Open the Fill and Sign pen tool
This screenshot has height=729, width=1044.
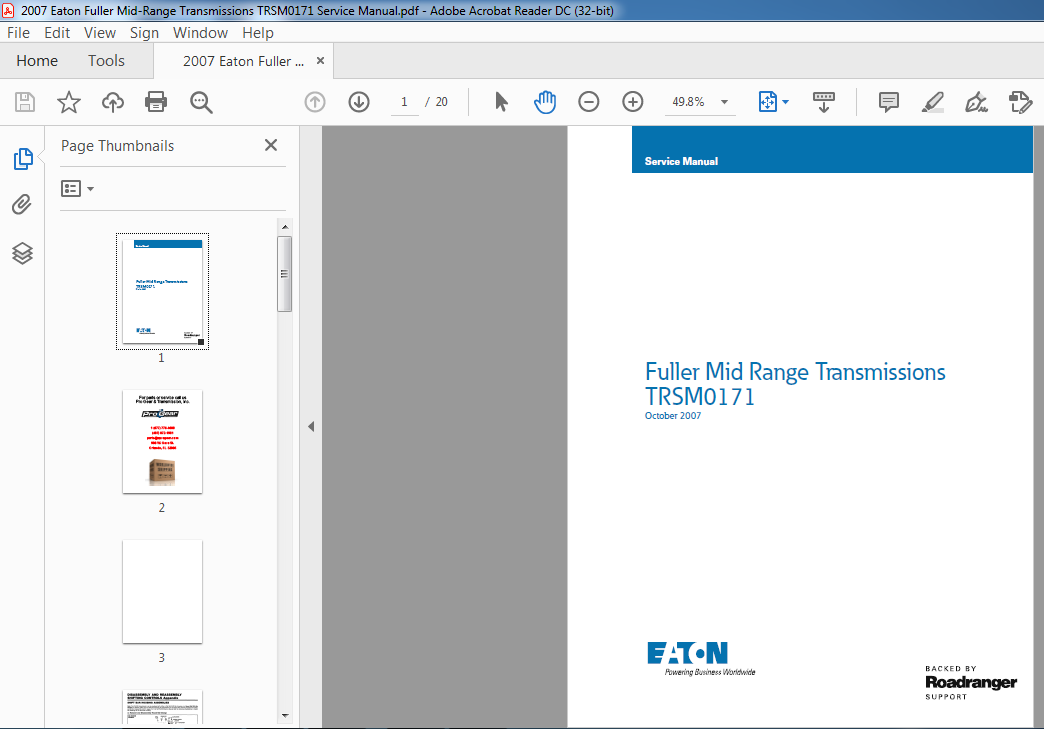click(x=976, y=102)
